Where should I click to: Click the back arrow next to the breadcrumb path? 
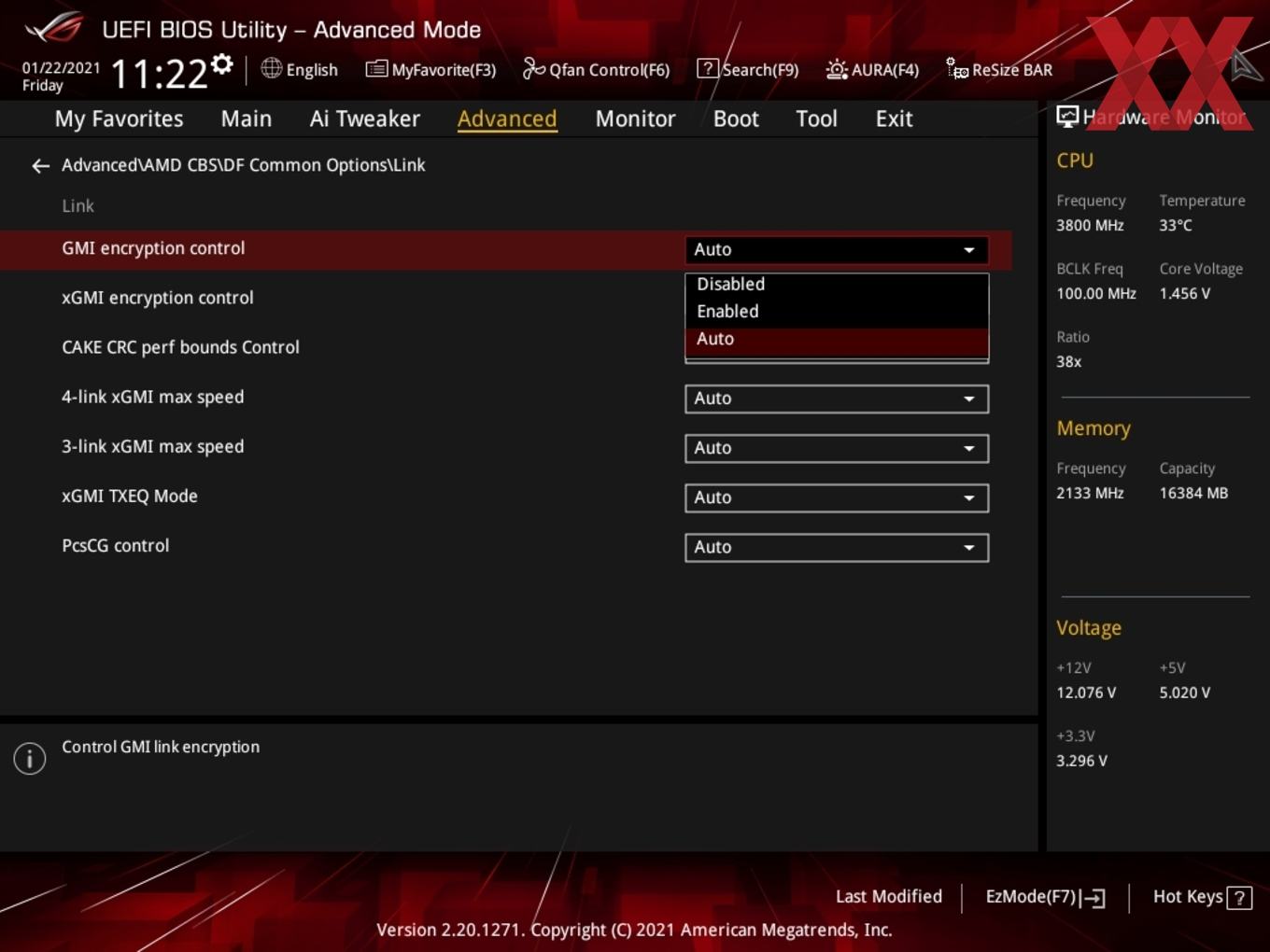40,166
